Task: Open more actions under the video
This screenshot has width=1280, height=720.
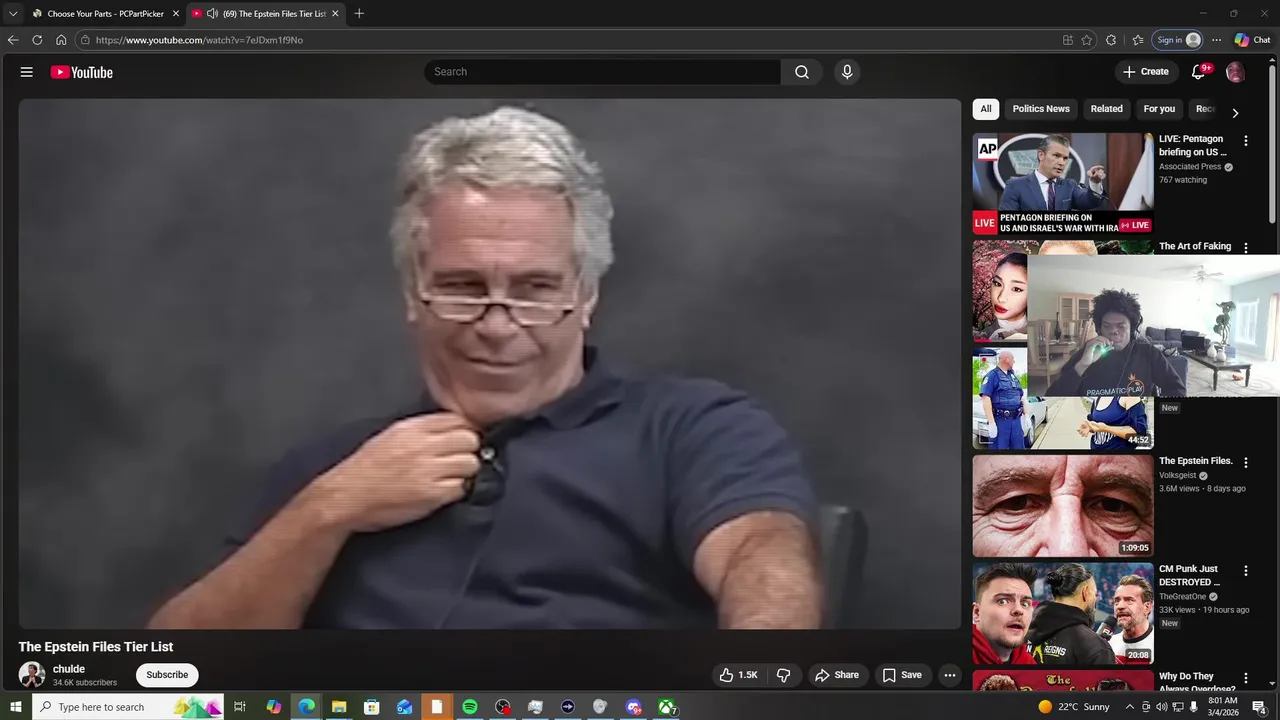Action: pyautogui.click(x=950, y=675)
